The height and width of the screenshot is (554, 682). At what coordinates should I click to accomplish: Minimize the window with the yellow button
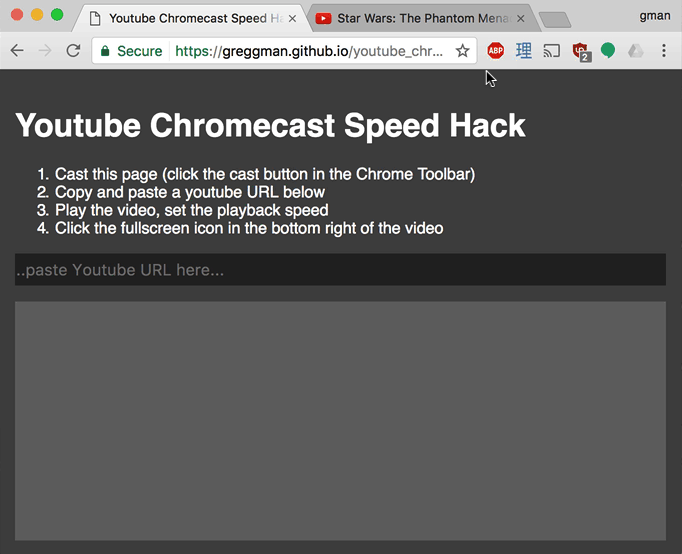pyautogui.click(x=37, y=15)
